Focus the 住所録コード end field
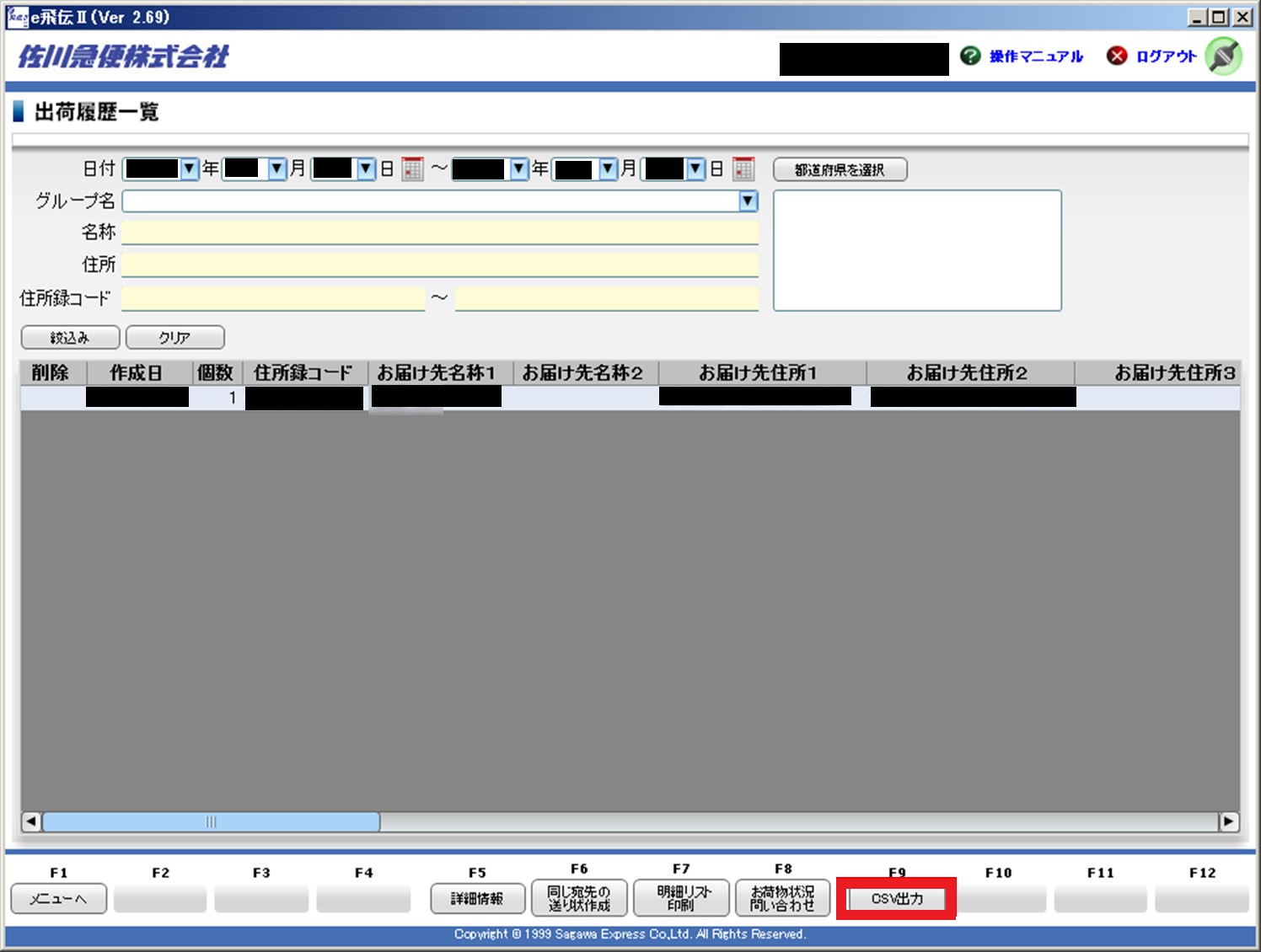 coord(607,298)
